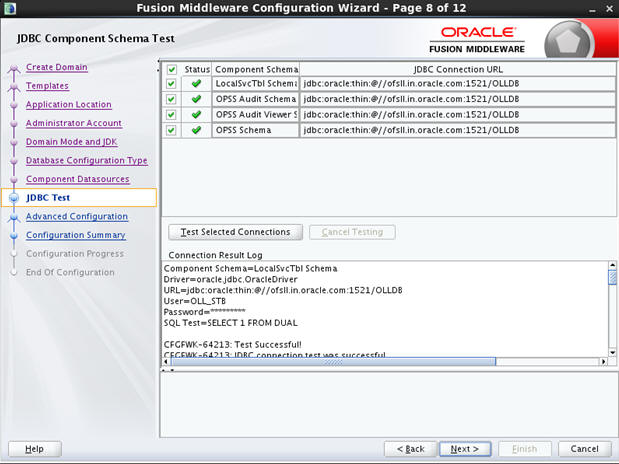Click 'SQL Test=SELECT 1 FROM DUAL' log line

tap(231, 323)
